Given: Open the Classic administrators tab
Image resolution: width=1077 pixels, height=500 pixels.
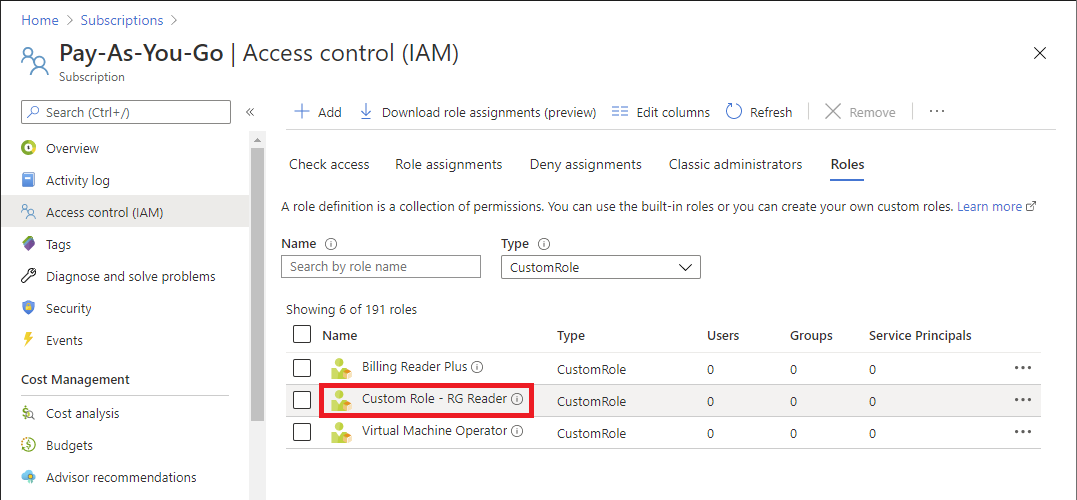Looking at the screenshot, I should point(735,164).
